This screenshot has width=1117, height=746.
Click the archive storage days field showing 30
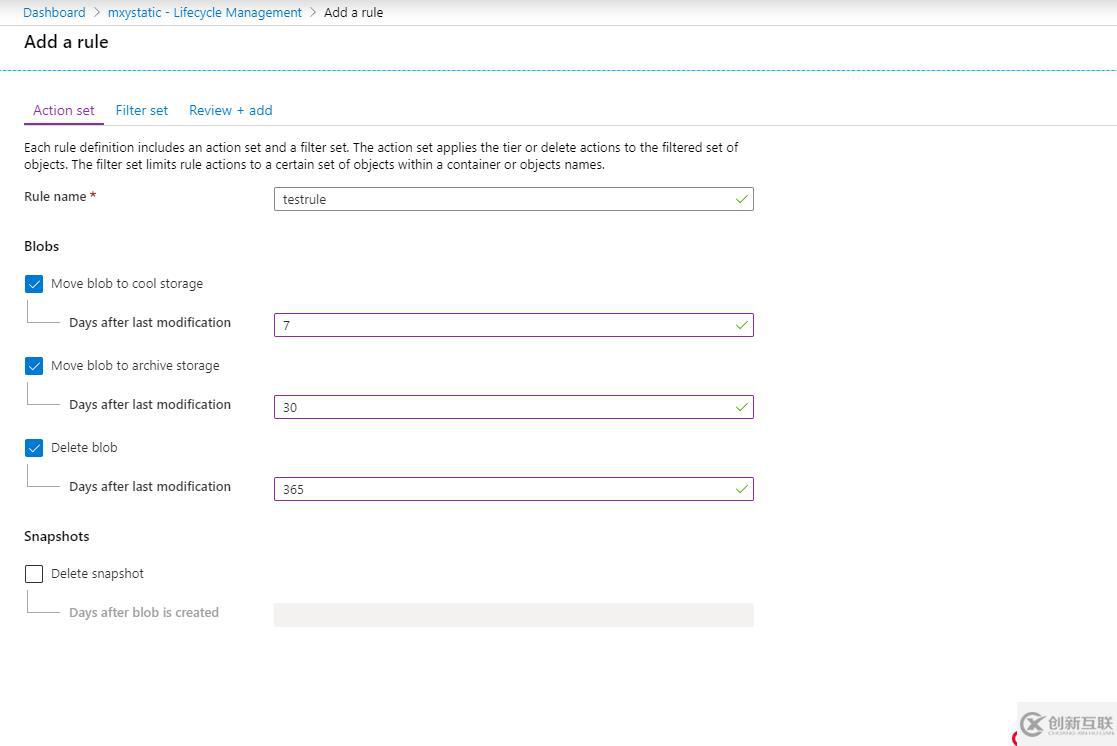tap(500, 407)
